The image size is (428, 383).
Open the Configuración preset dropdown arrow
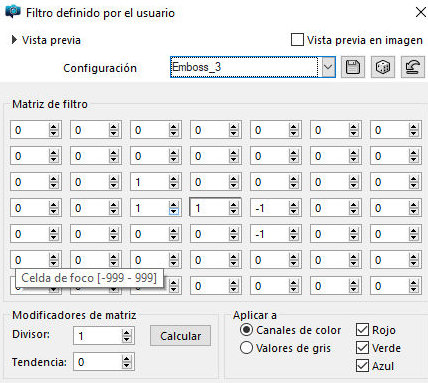click(328, 67)
